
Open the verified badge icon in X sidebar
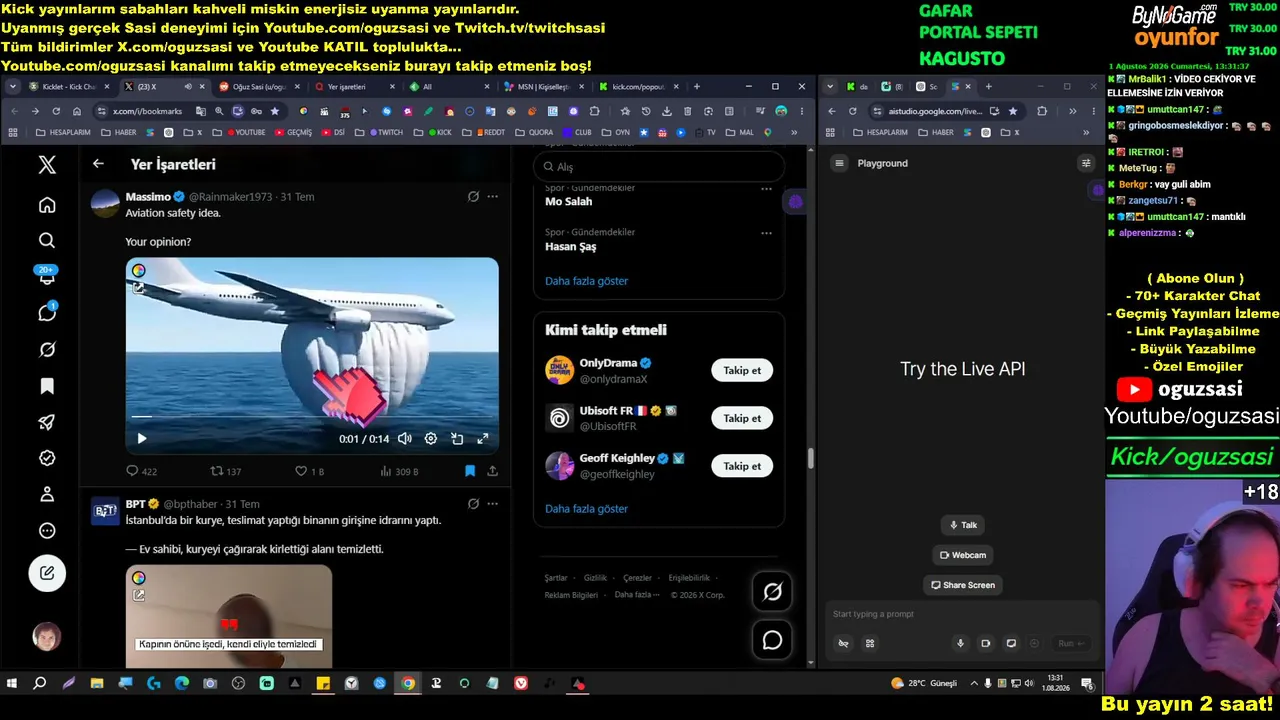click(47, 458)
